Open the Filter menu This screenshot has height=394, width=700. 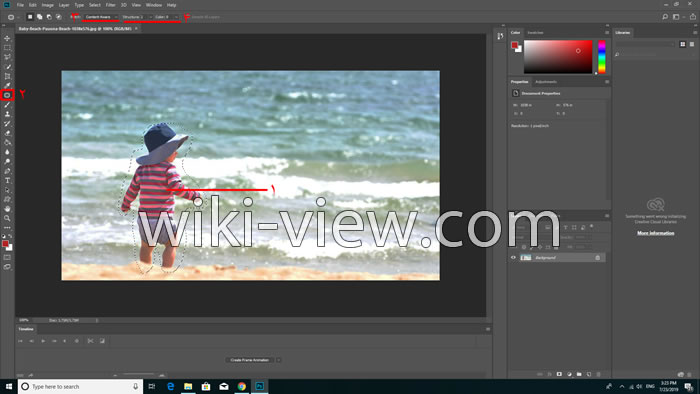(110, 5)
